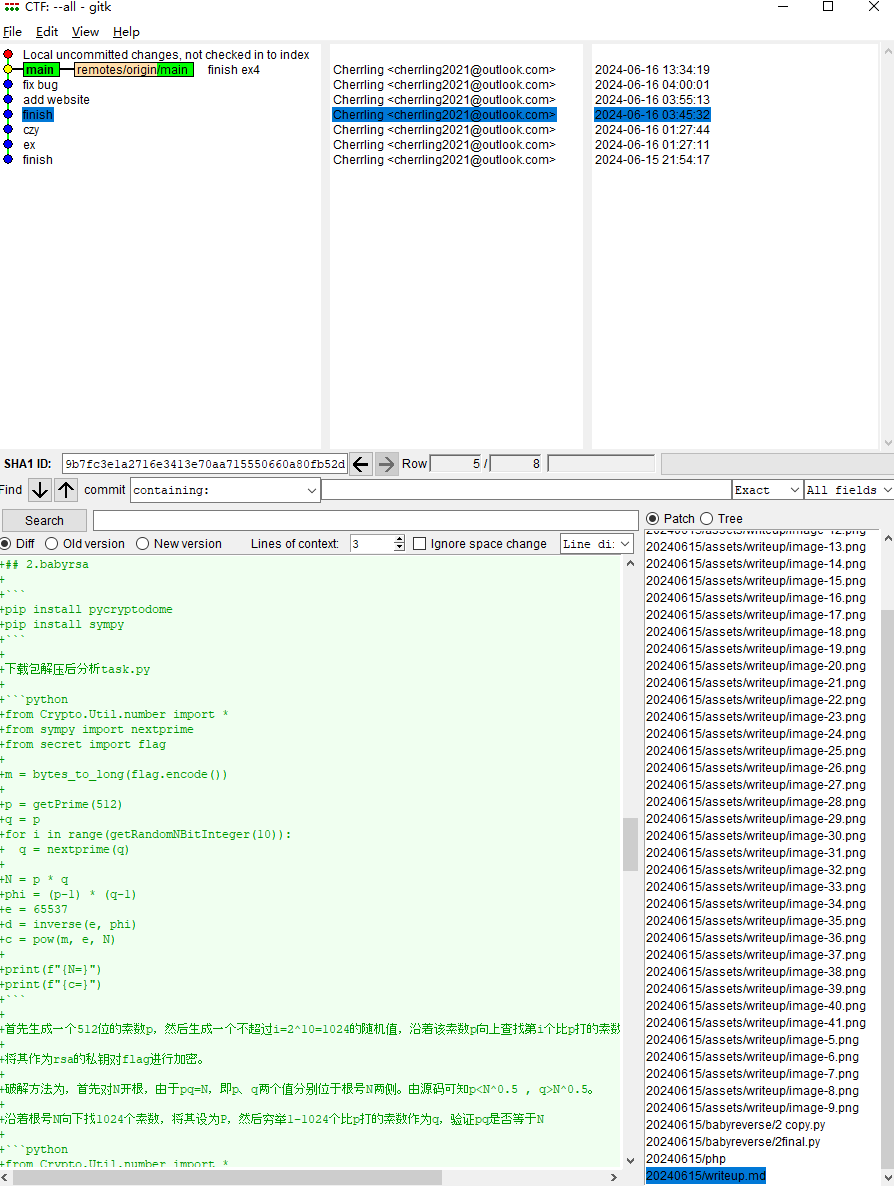Click the main branch label

[x=40, y=70]
